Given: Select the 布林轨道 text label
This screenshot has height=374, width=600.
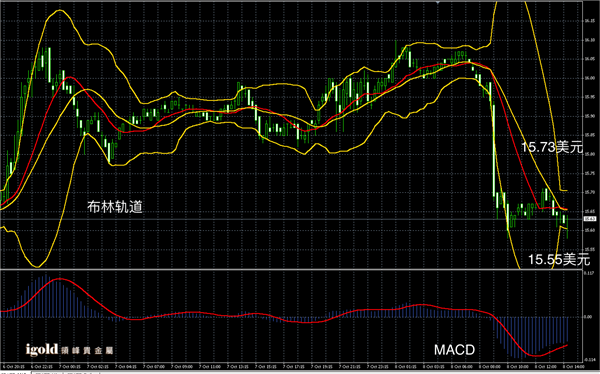Looking at the screenshot, I should click(x=115, y=207).
